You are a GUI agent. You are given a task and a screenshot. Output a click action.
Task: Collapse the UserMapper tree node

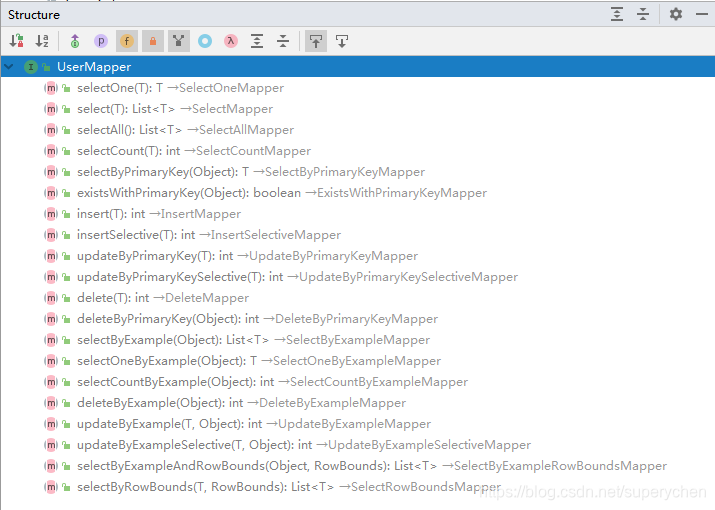[9, 67]
